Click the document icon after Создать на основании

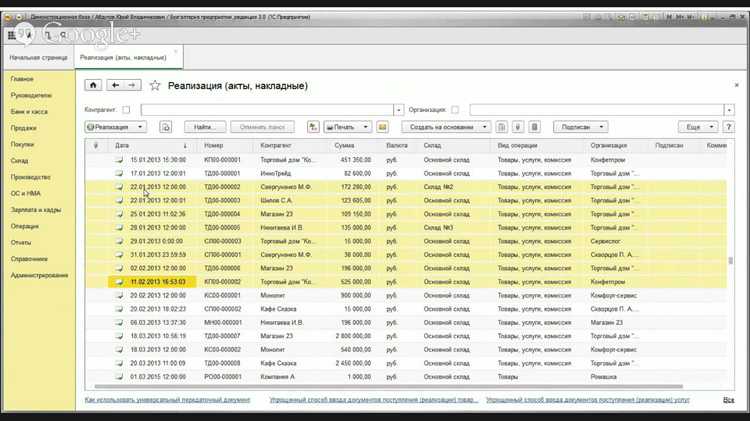[501, 127]
